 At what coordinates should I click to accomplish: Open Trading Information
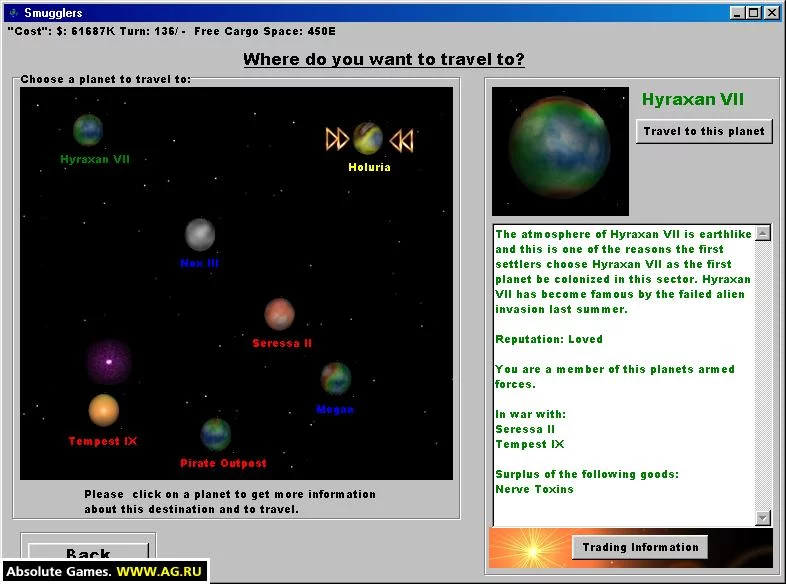[640, 547]
